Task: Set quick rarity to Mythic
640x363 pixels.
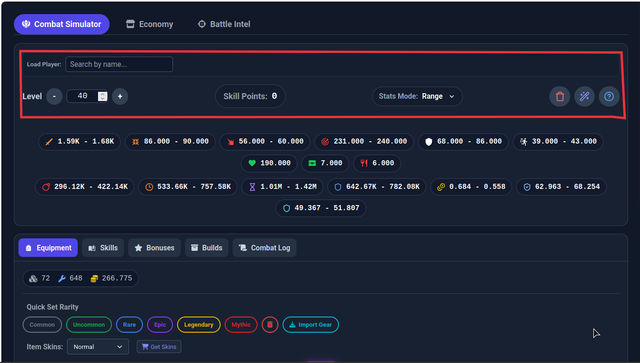Action: (241, 325)
